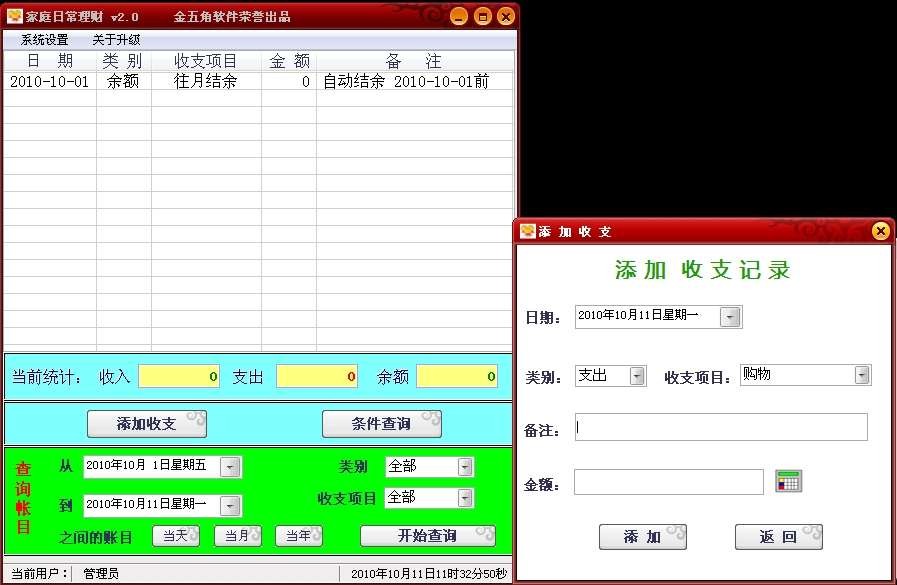Expand the 到 end date dropdown

click(230, 506)
